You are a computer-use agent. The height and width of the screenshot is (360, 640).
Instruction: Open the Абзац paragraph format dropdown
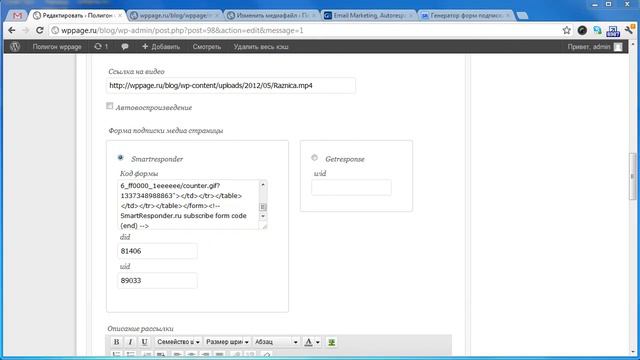(x=276, y=342)
